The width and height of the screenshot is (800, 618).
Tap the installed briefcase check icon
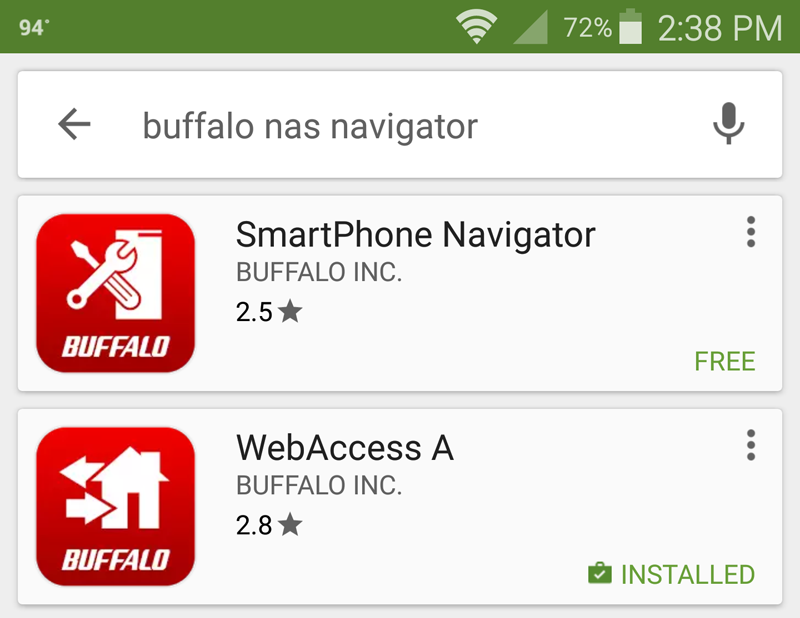coord(600,573)
